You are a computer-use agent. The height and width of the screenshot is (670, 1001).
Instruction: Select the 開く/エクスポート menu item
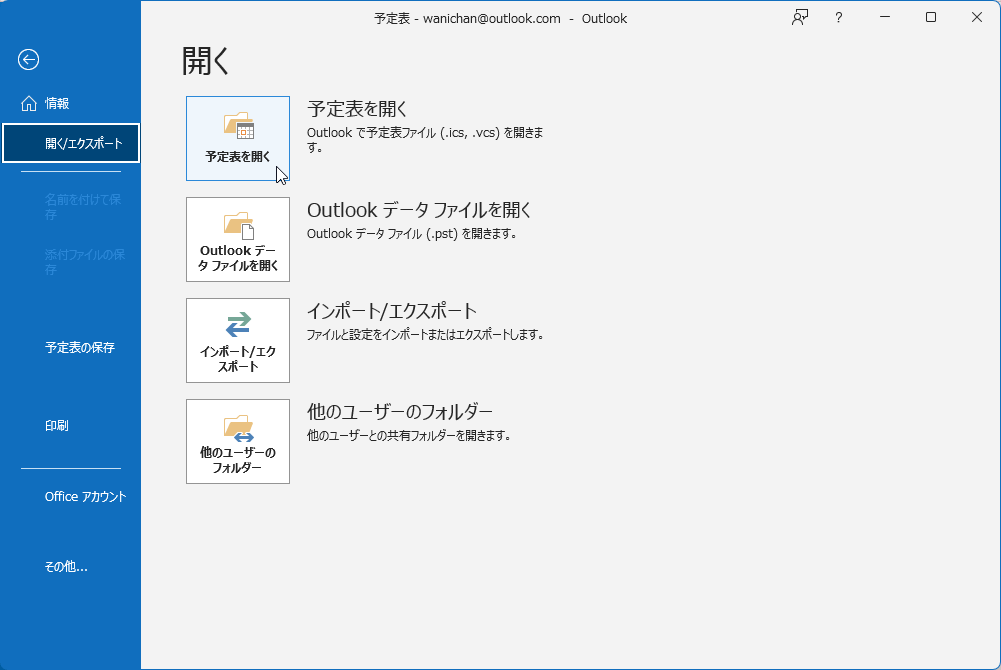[x=71, y=144]
